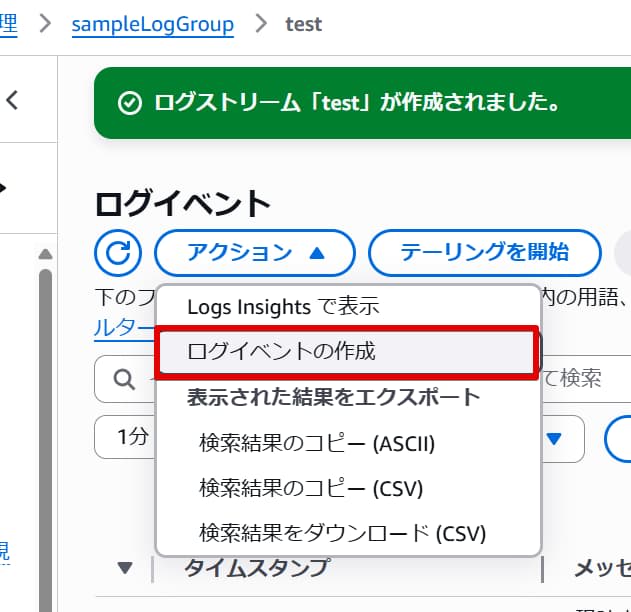Screen dimensions: 631x612
Task: Click the log events search field
Action: [580, 379]
